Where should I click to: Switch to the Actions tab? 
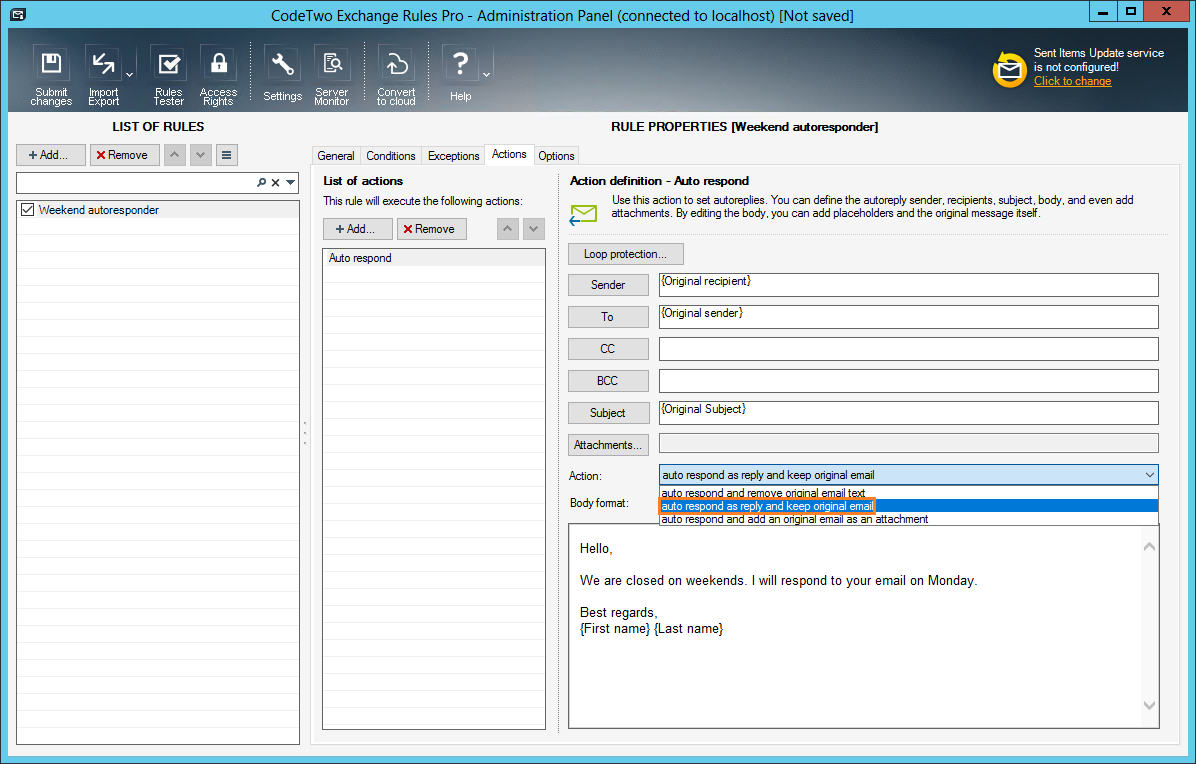click(509, 154)
